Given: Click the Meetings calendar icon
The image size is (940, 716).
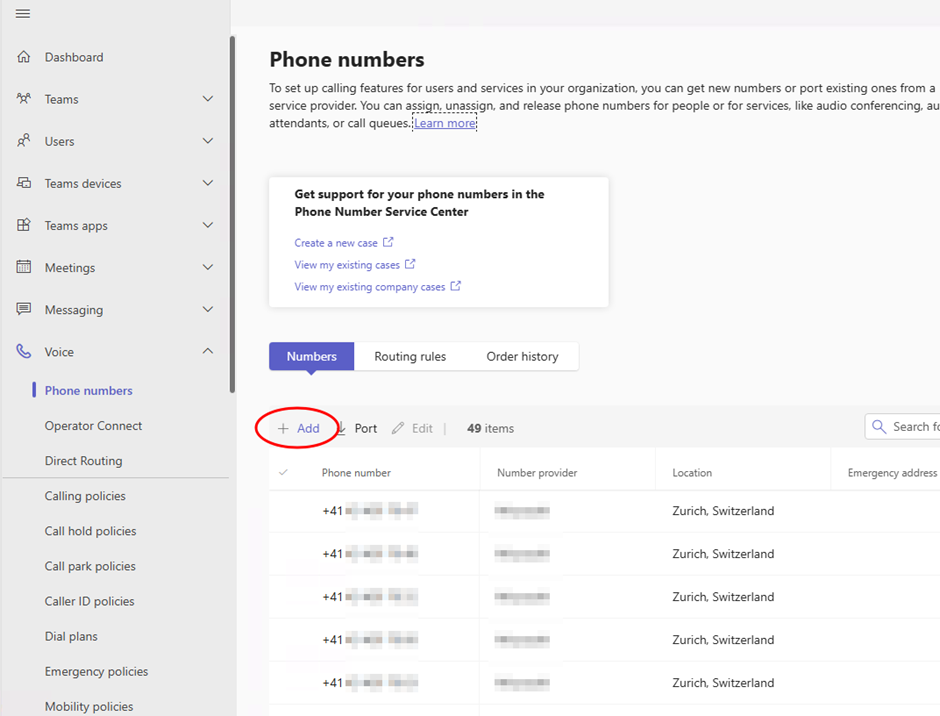Looking at the screenshot, I should point(23,267).
